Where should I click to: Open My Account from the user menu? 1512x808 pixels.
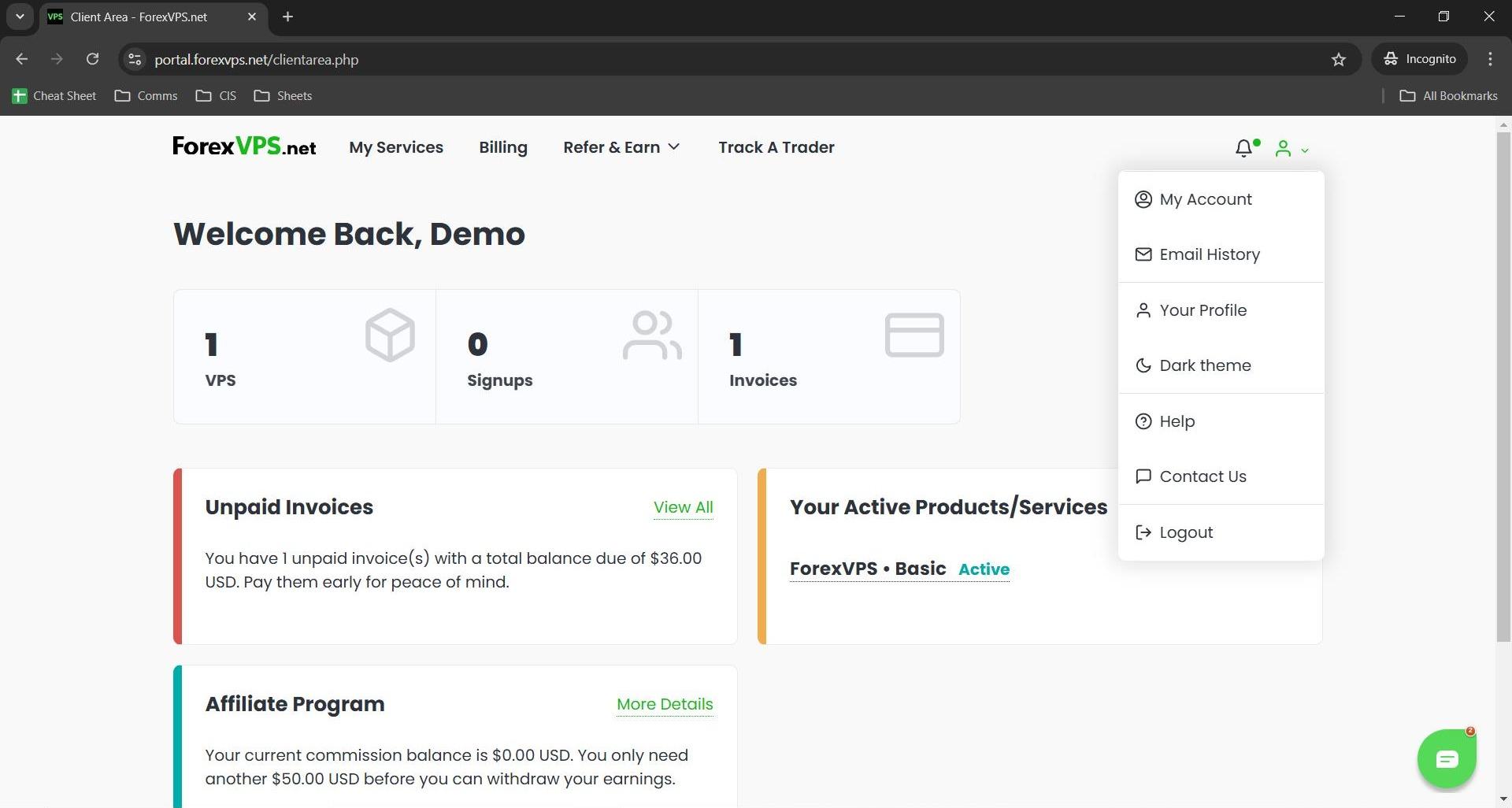[1221, 199]
